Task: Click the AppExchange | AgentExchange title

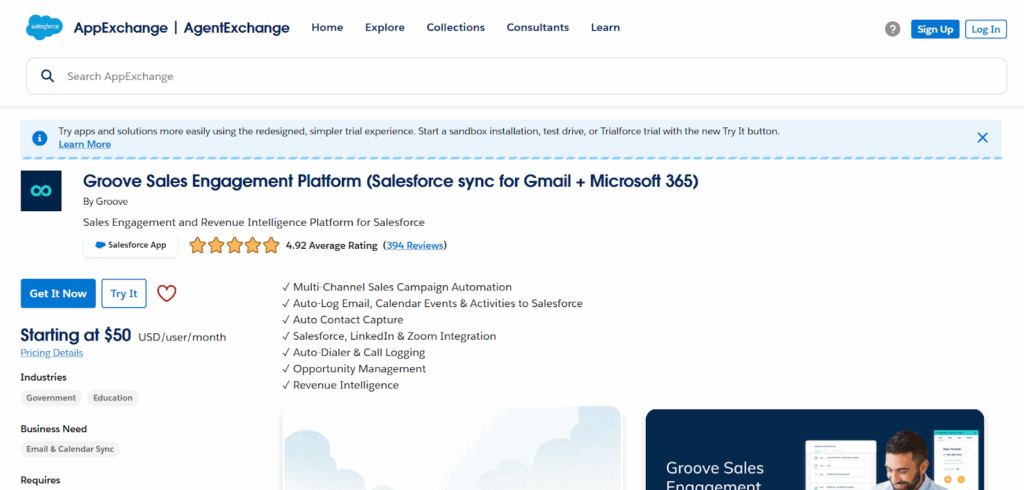Action: [x=182, y=28]
